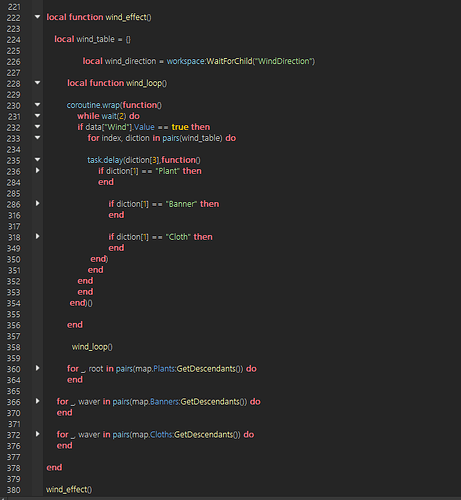Expand the folded "Cloth" if block
Viewport: 461px width, 500px height.
click(x=37, y=236)
